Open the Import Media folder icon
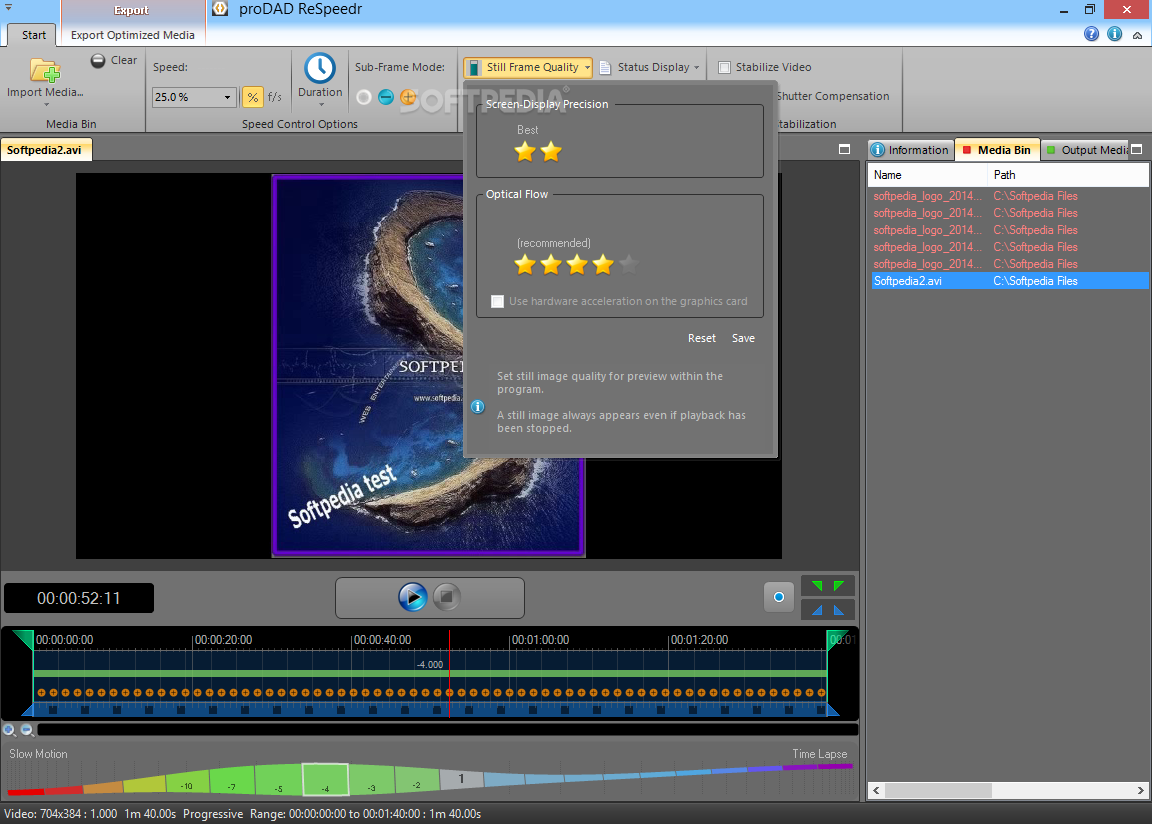Screen dimensions: 1152x824 coord(45,71)
